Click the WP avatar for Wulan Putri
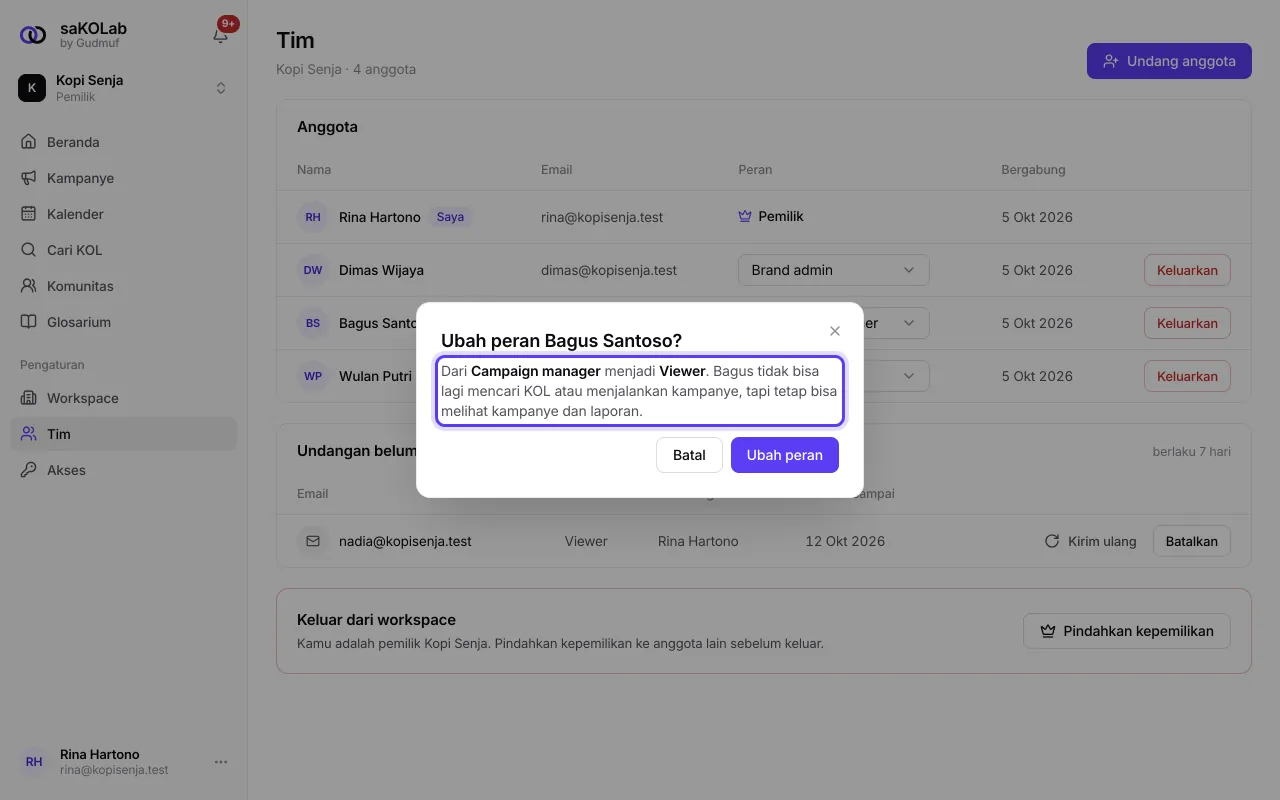The image size is (1280, 800). tap(313, 376)
